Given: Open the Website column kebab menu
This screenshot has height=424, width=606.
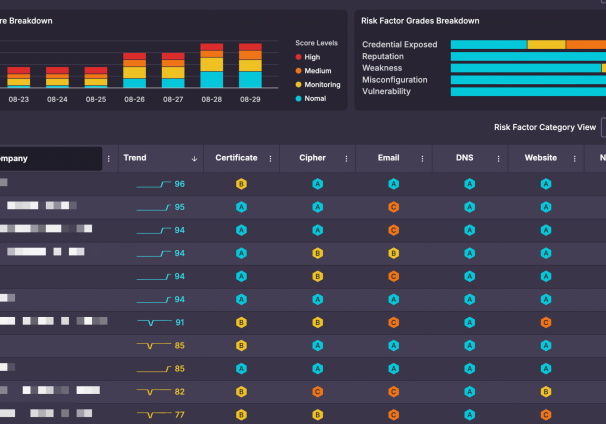Looking at the screenshot, I should 575,159.
